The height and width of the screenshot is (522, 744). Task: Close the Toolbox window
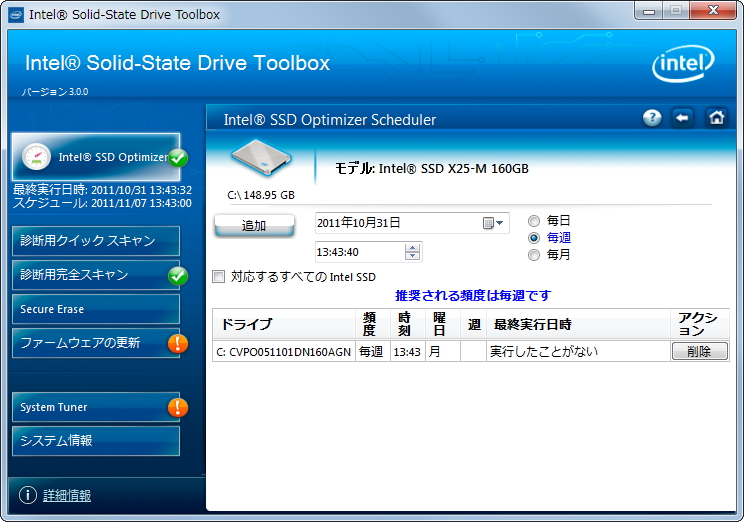pos(713,10)
